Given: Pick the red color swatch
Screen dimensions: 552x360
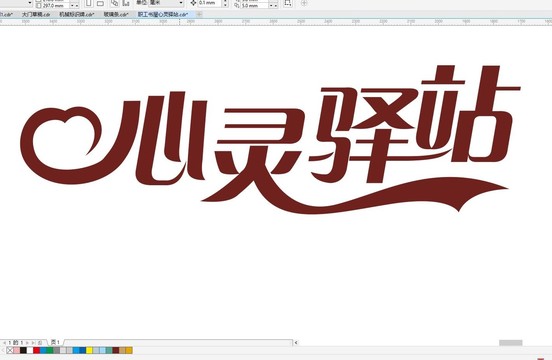Looking at the screenshot, I should (36, 350).
